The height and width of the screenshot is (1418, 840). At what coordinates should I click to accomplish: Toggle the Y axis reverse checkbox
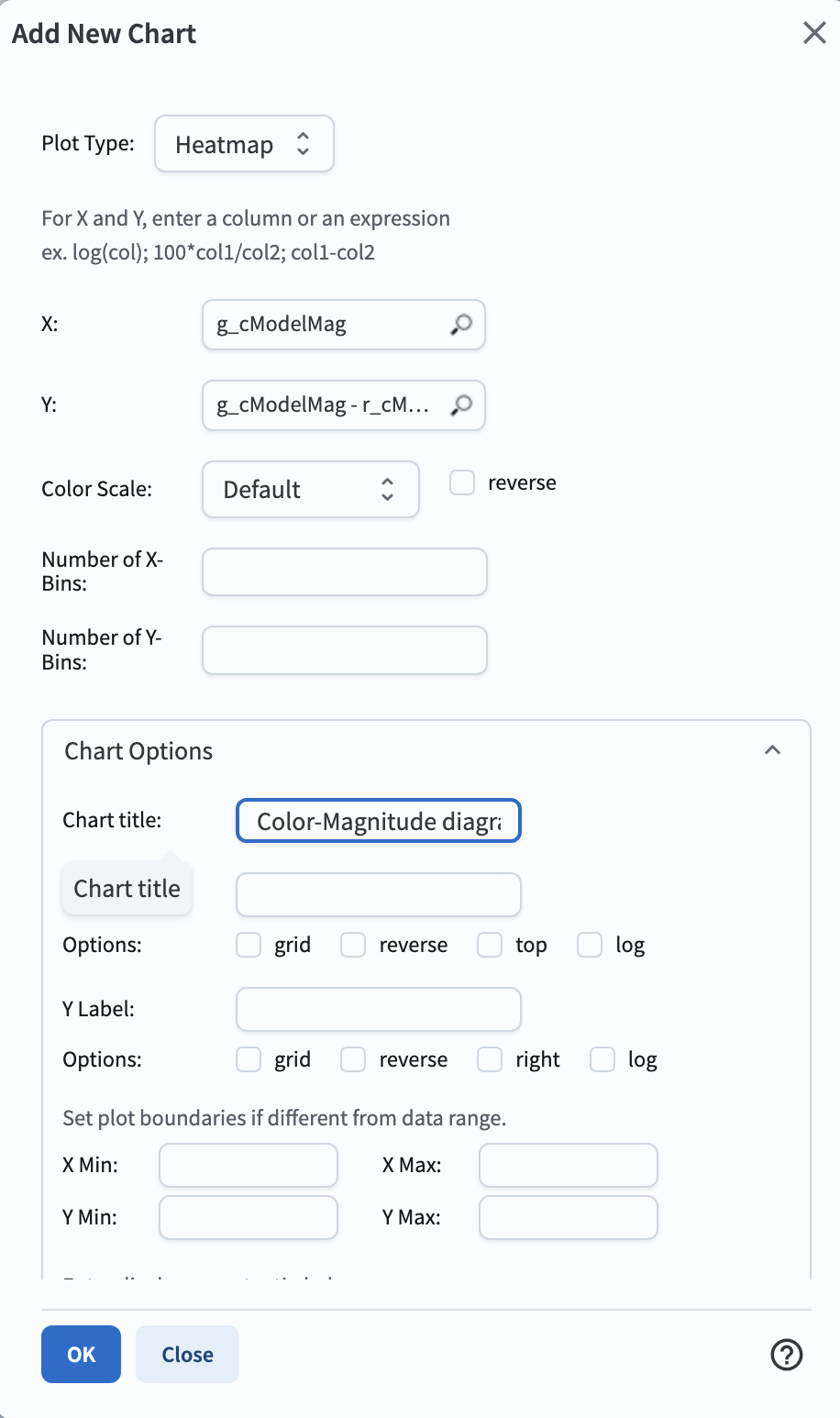click(x=353, y=1059)
